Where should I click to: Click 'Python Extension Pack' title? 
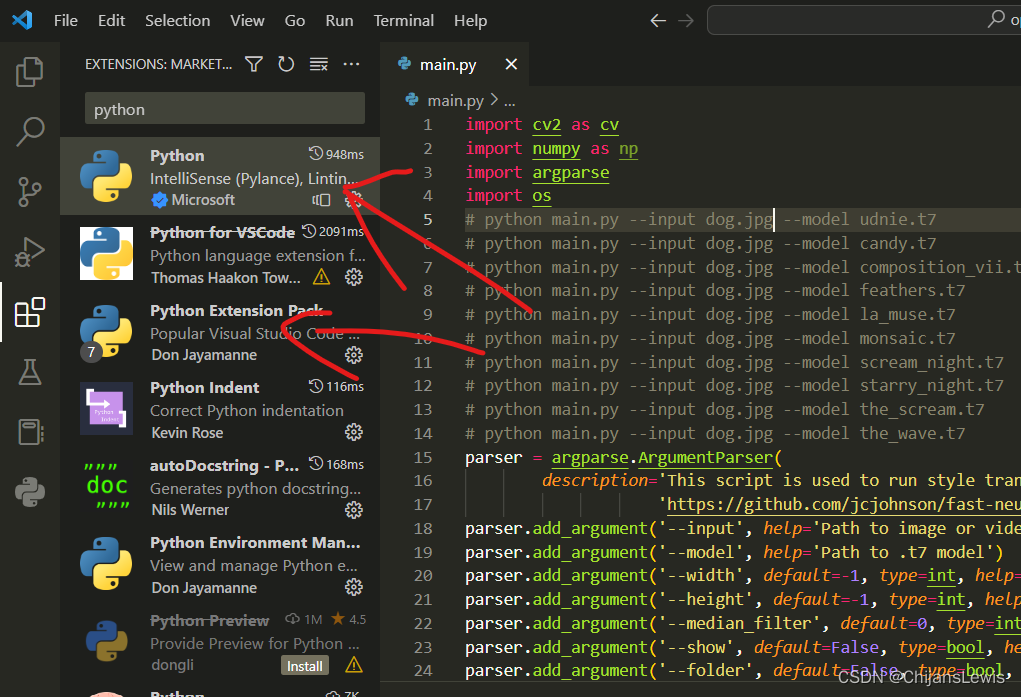[x=236, y=311]
